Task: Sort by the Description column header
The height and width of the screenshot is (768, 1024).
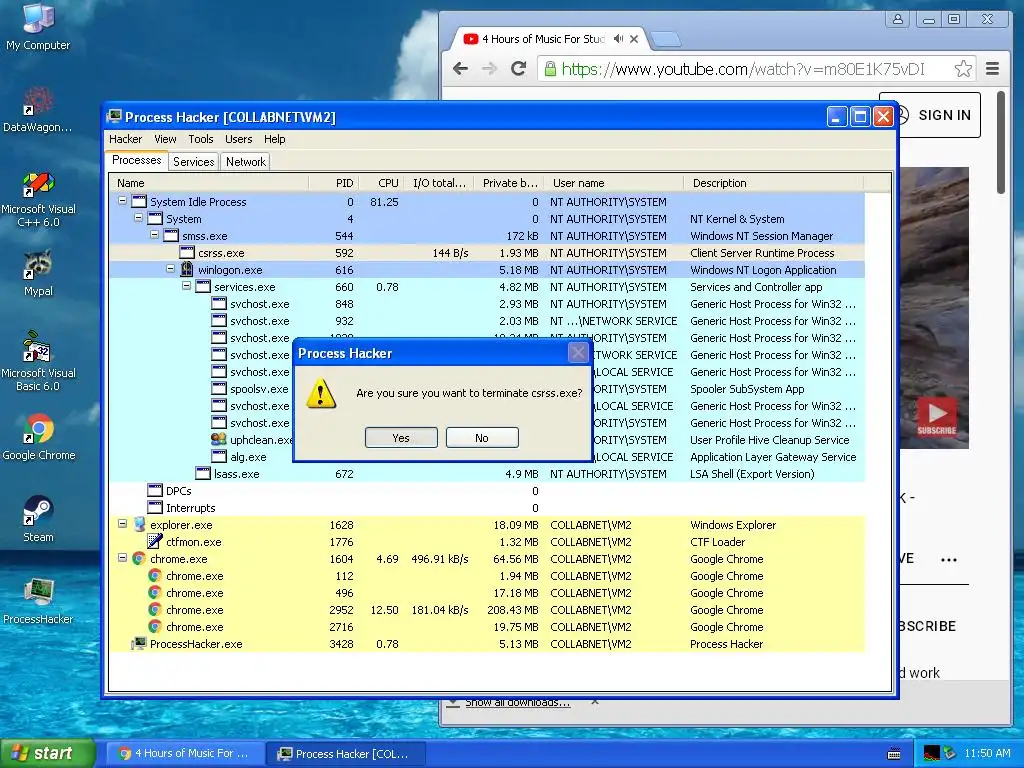Action: point(773,183)
